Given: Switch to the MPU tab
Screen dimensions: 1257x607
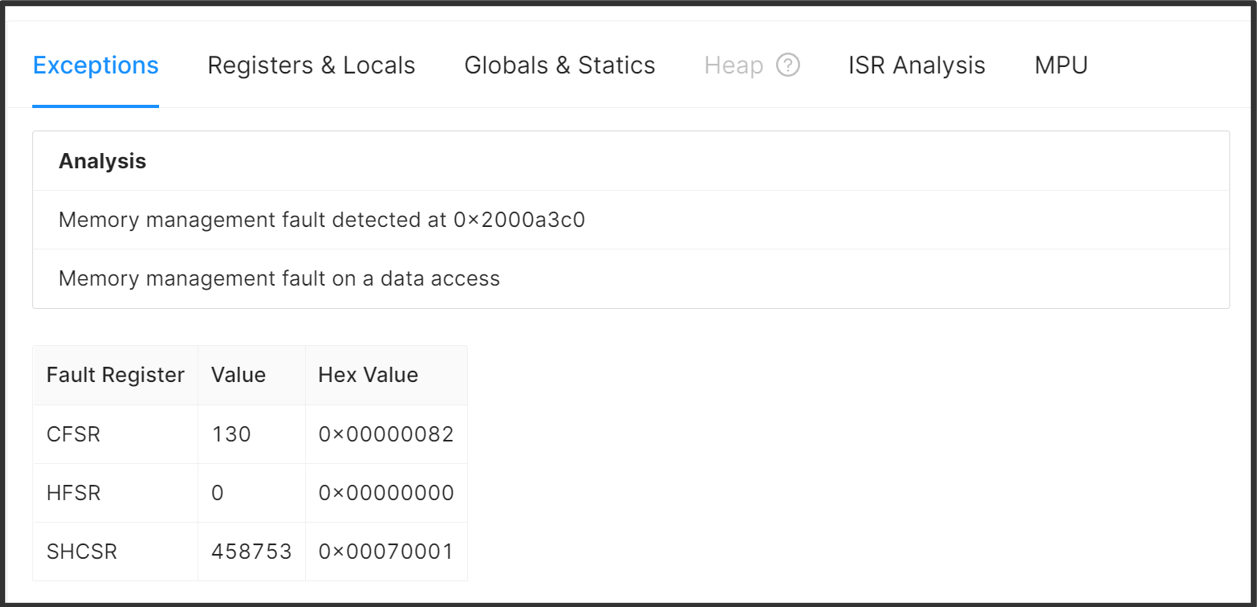Looking at the screenshot, I should [x=1060, y=64].
